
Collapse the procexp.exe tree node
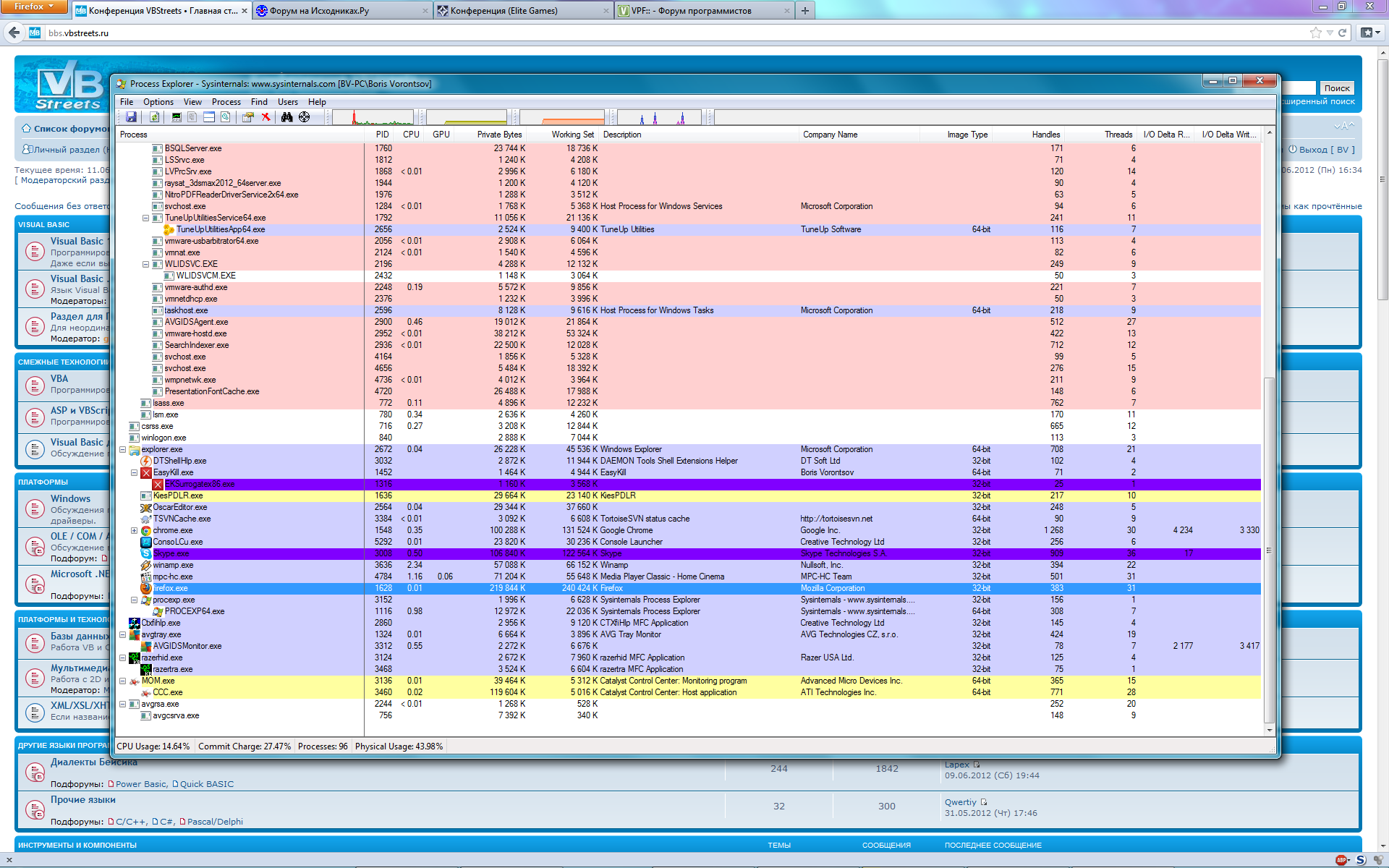coord(134,600)
